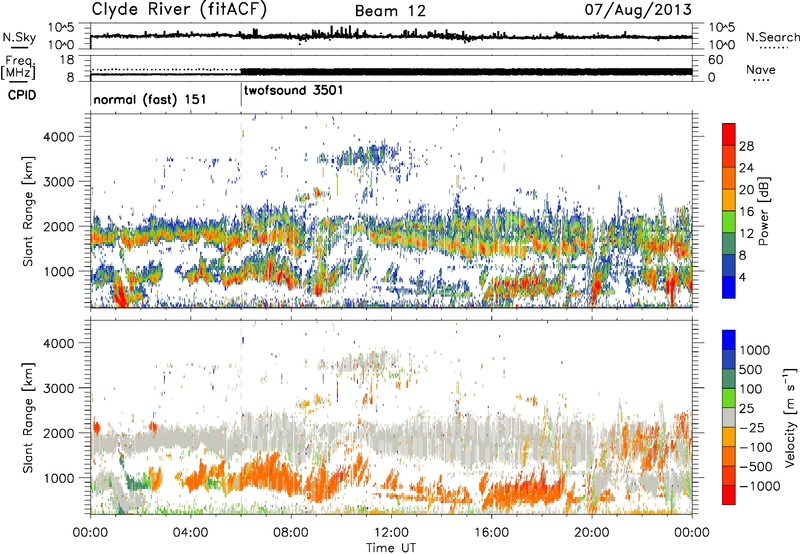
Task: Click the "12:00" time tick
Action: tap(391, 533)
